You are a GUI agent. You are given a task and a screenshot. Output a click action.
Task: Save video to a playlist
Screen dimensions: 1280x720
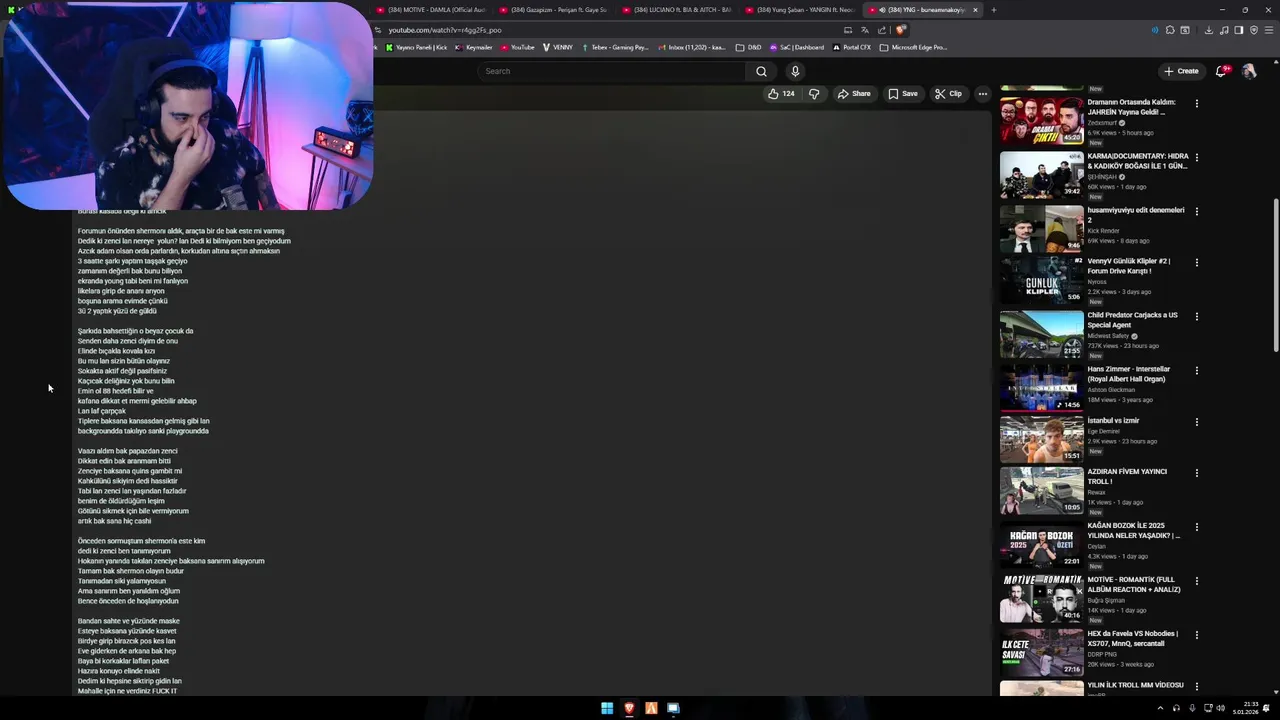coord(903,94)
